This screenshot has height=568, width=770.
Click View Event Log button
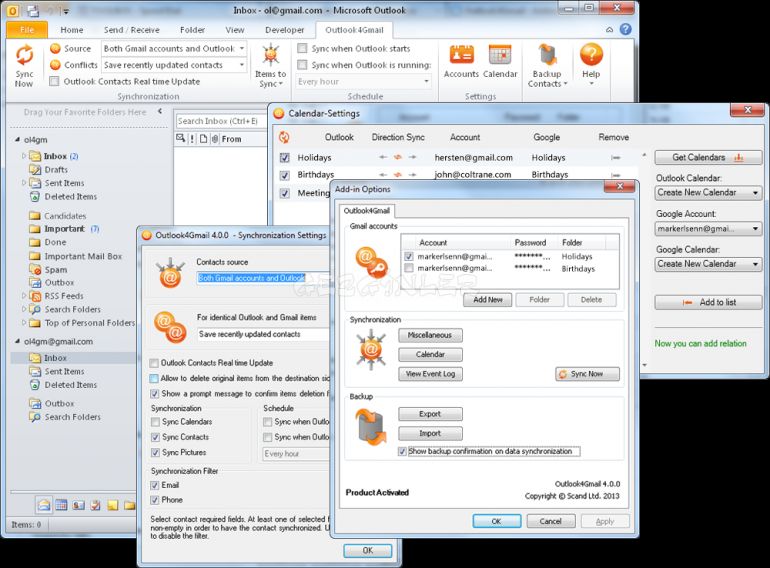(430, 374)
